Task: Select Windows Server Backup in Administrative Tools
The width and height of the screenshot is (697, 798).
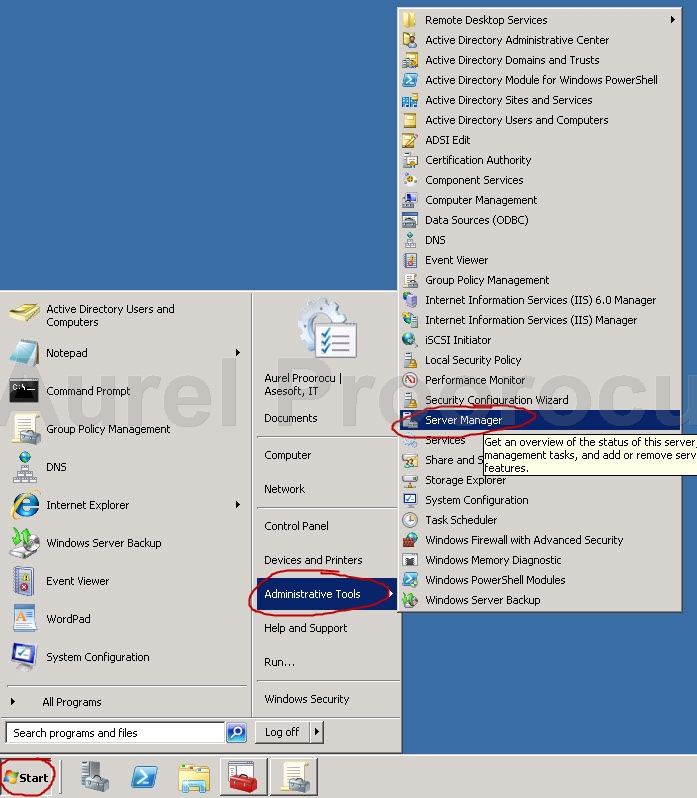Action: (540, 600)
